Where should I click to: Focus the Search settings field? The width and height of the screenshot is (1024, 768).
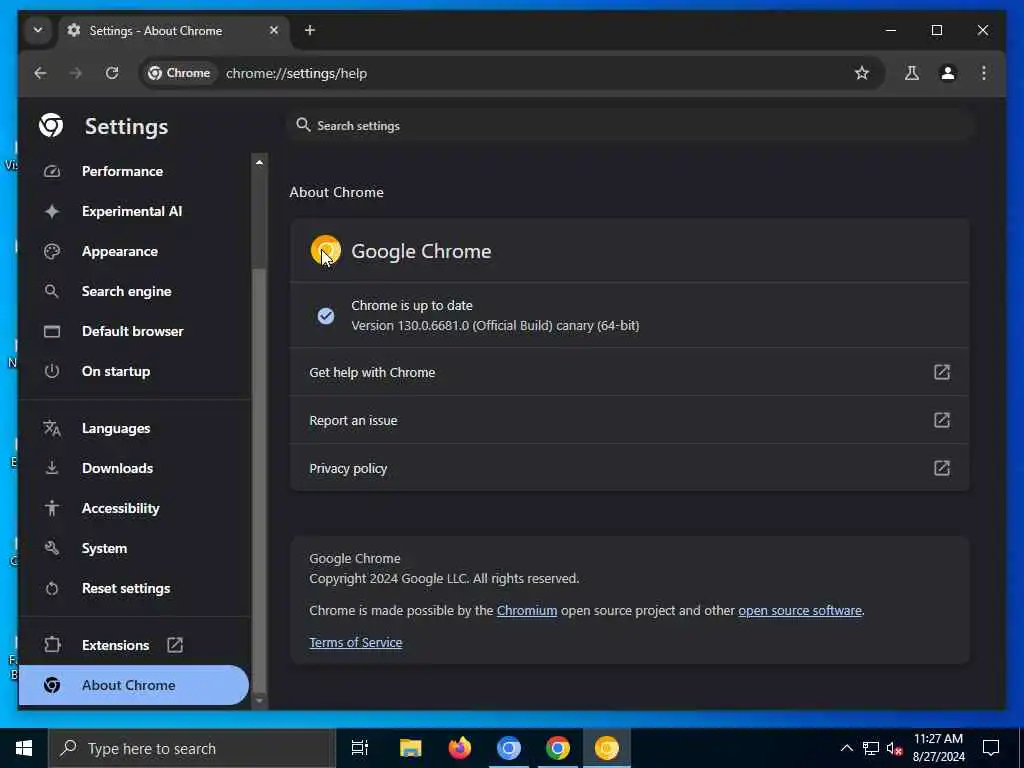[630, 125]
